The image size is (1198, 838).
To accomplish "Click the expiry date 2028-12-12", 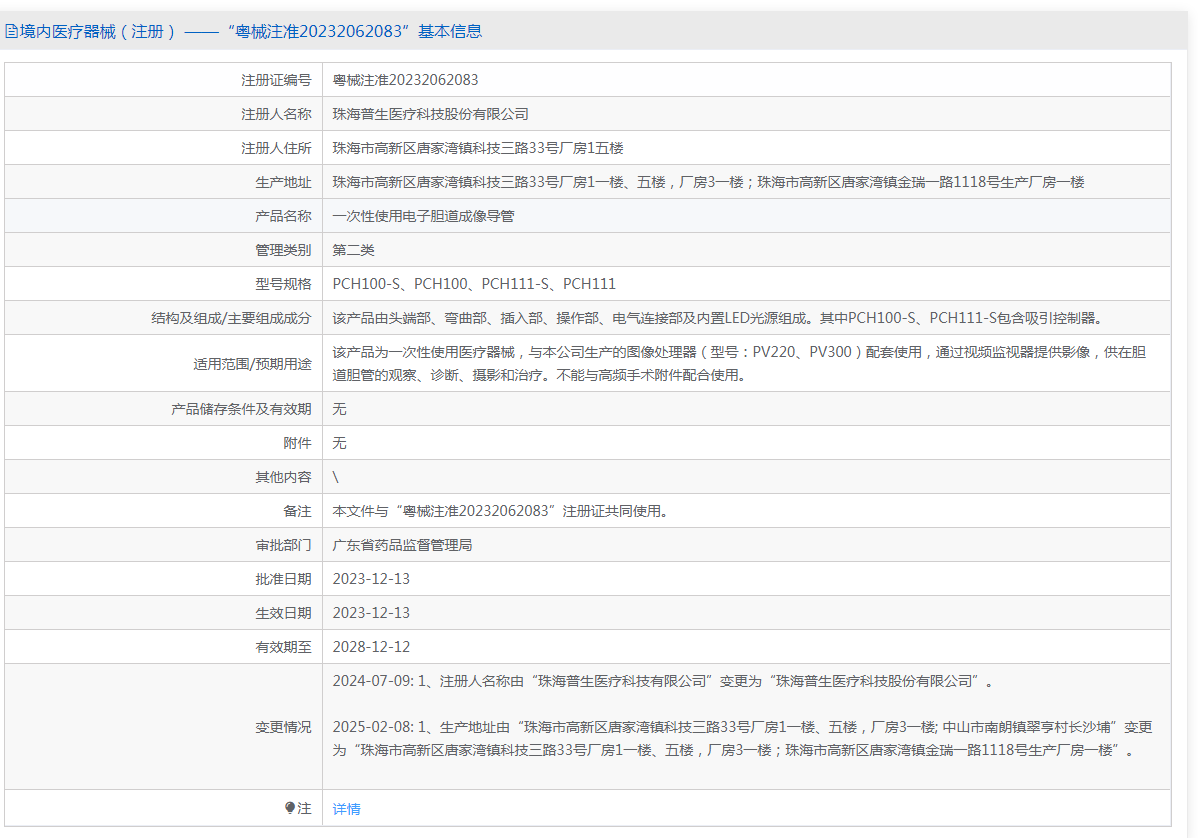I will click(371, 647).
